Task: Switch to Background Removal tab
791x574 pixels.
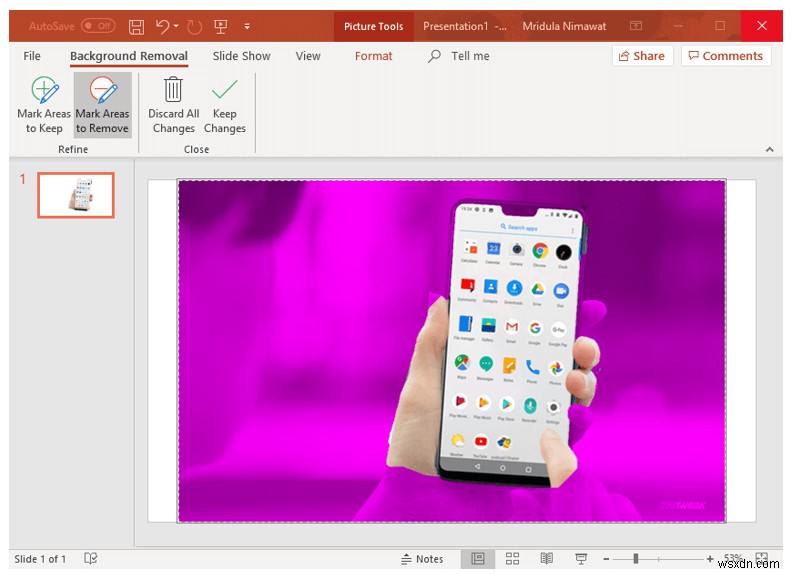Action: click(129, 56)
